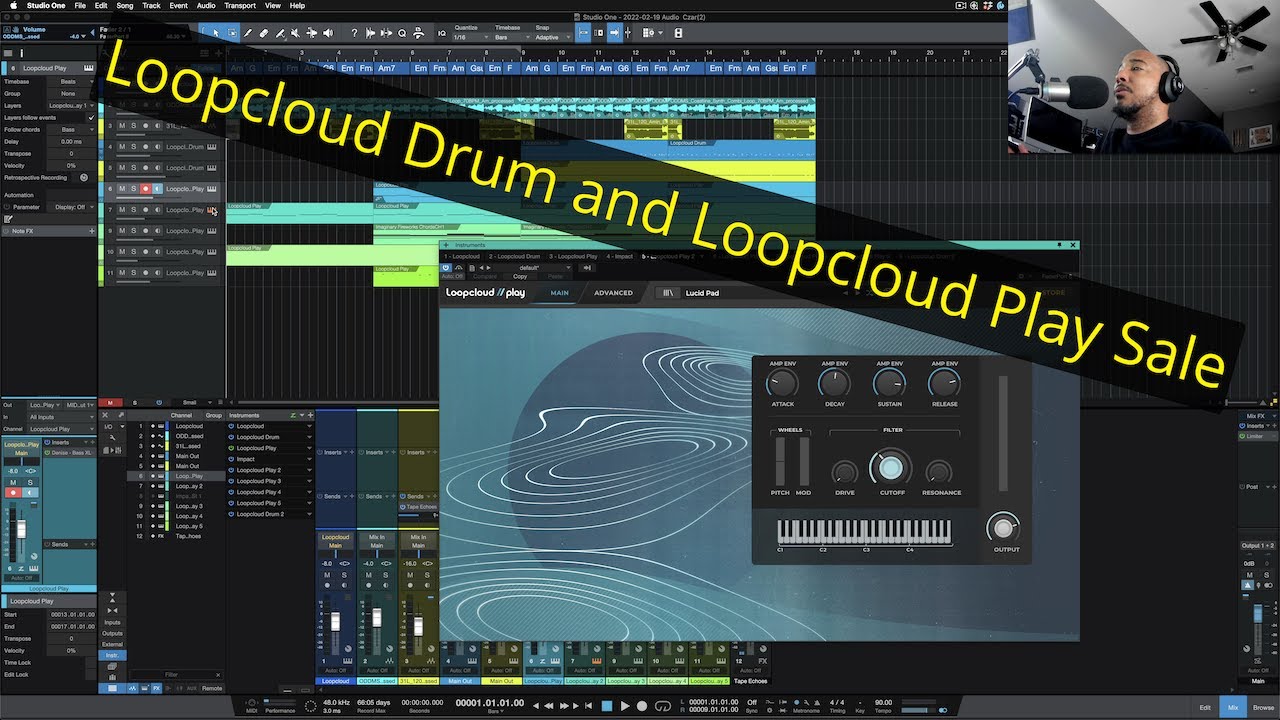Select the Mute tool

coord(297,33)
